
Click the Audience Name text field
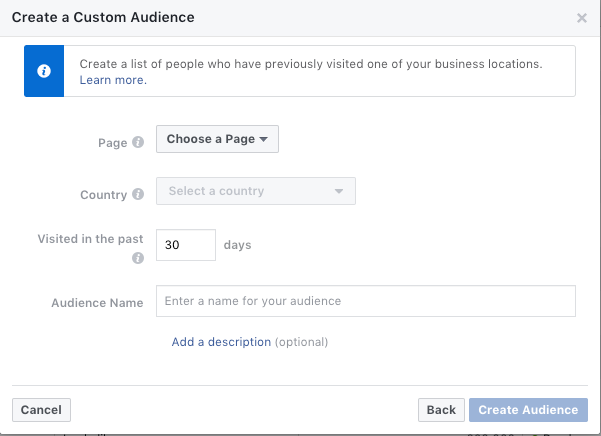coord(366,301)
